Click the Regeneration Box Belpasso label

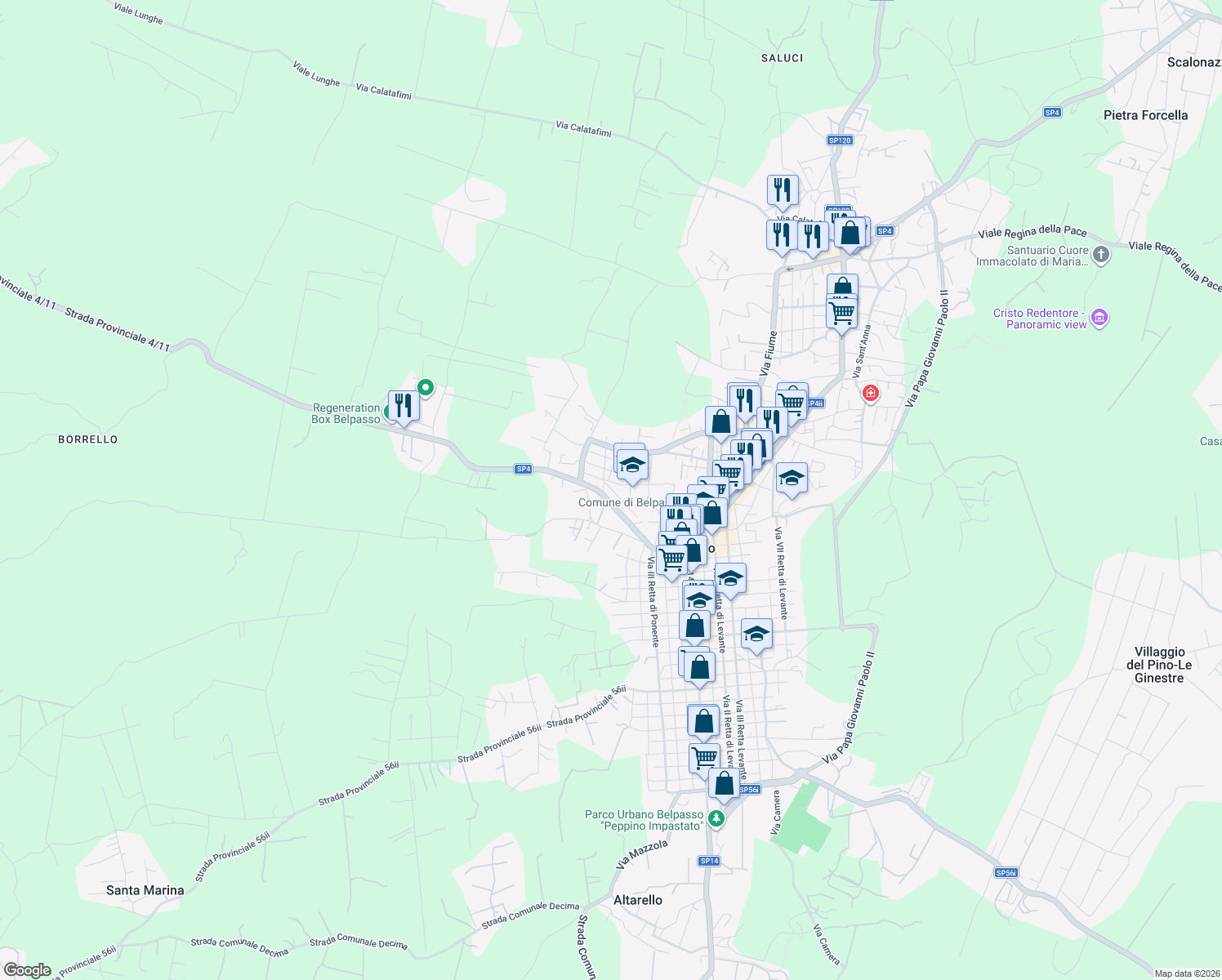346,412
